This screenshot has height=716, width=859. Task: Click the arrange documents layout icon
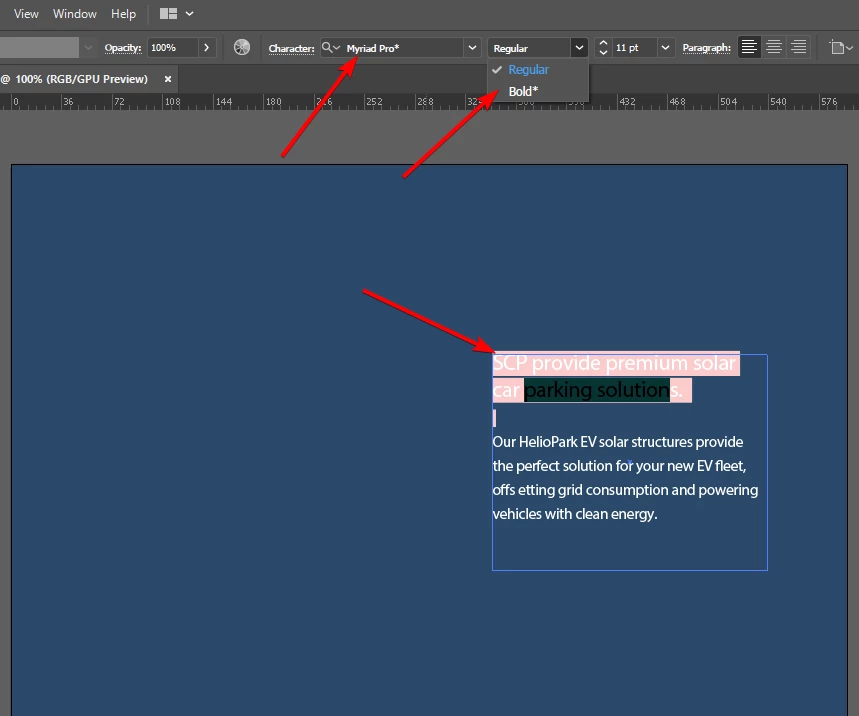pos(168,14)
